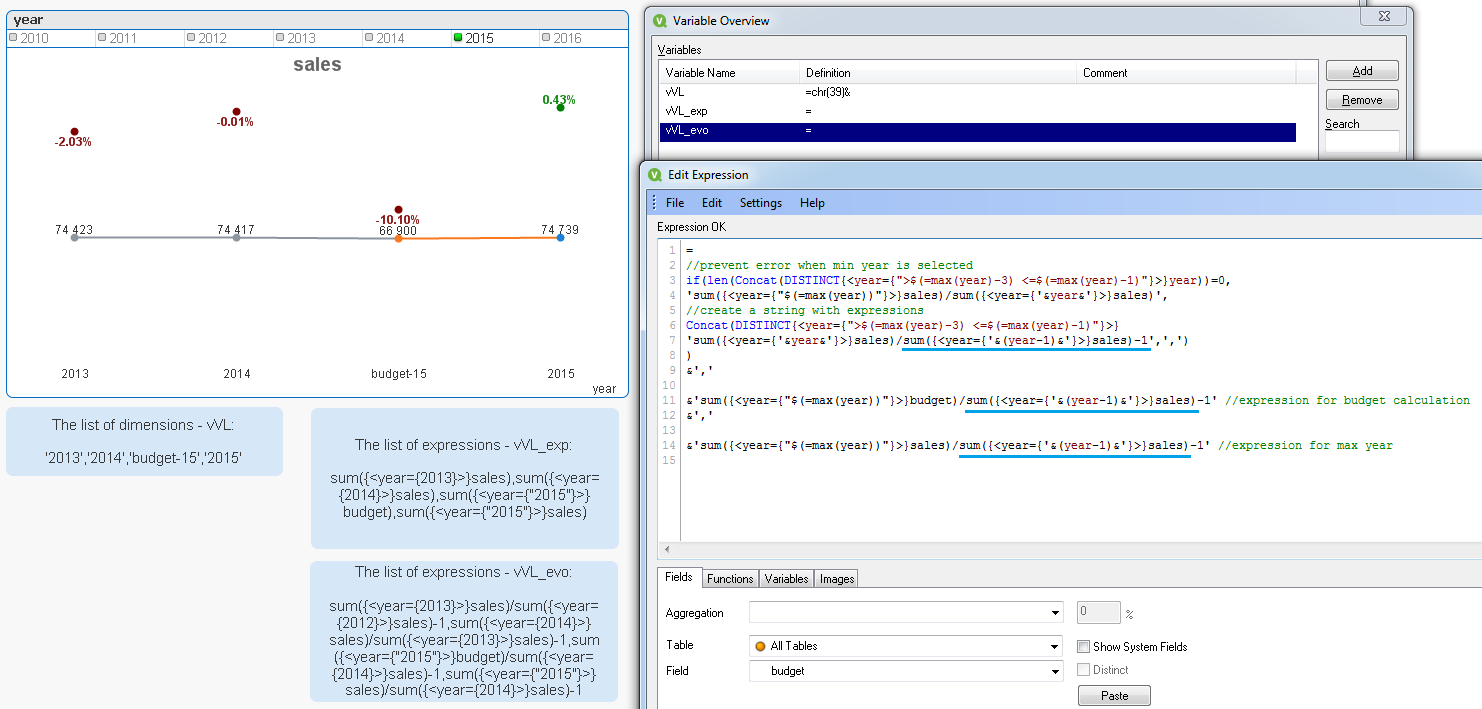Screen dimensions: 1482x709
Task: Click the Variable Overview window logo icon
Action: [x=659, y=21]
